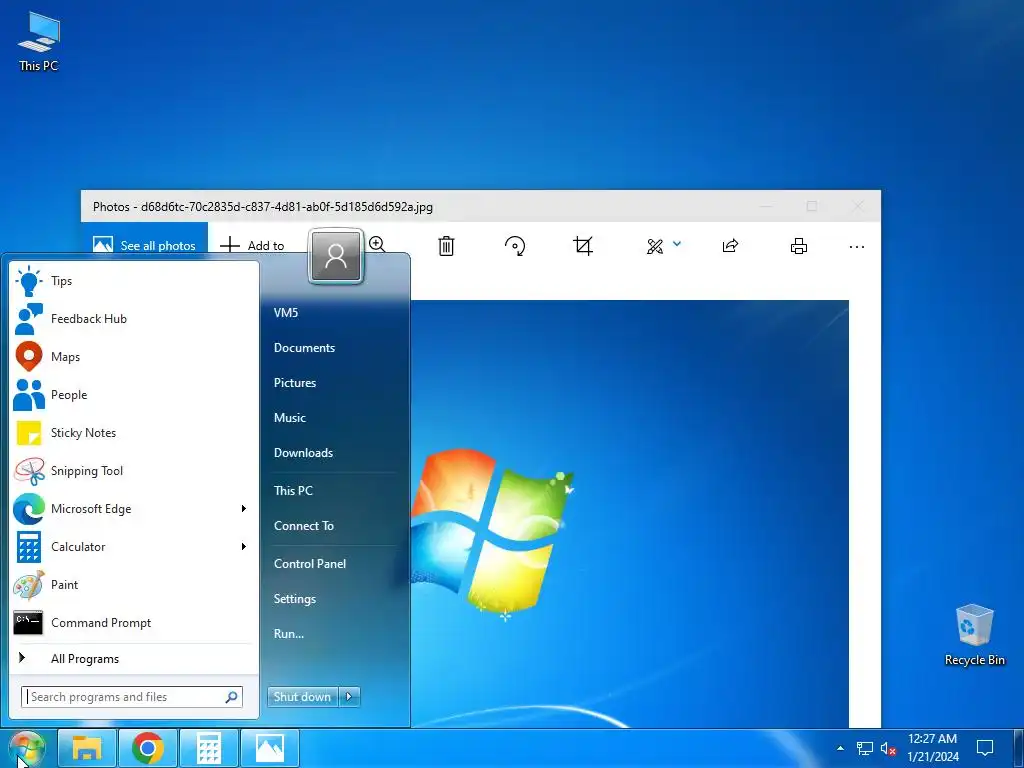This screenshot has height=768, width=1024.
Task: Open Tips from the start menu
Action: click(134, 281)
